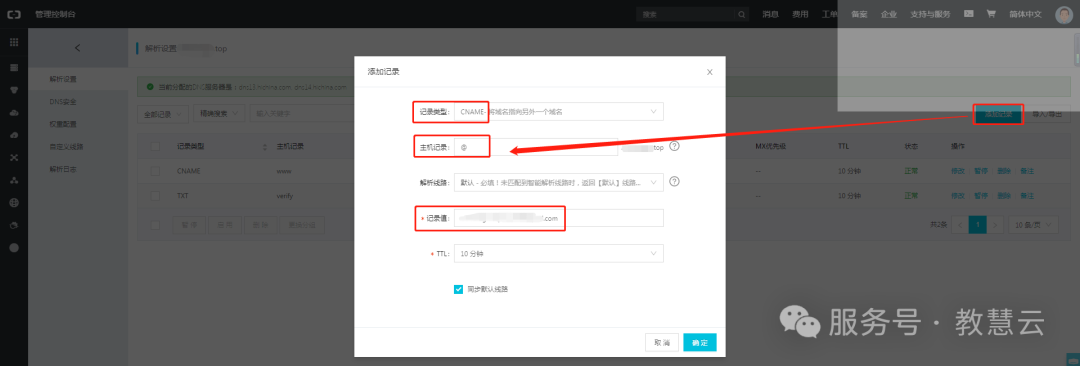Click the 确定 confirm button
This screenshot has width=1080, height=366.
click(x=700, y=342)
